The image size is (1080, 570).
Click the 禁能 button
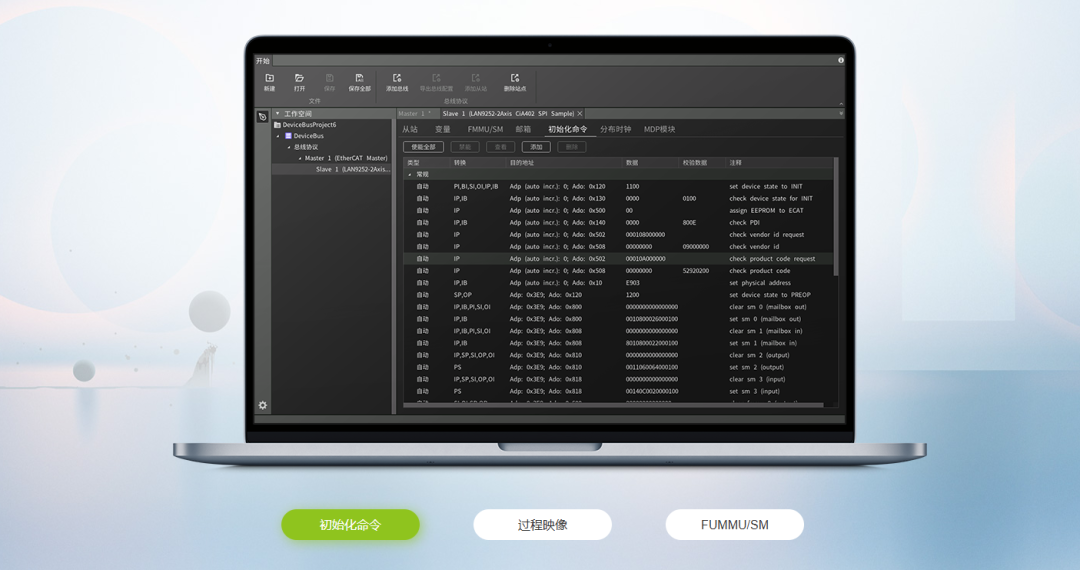(465, 147)
